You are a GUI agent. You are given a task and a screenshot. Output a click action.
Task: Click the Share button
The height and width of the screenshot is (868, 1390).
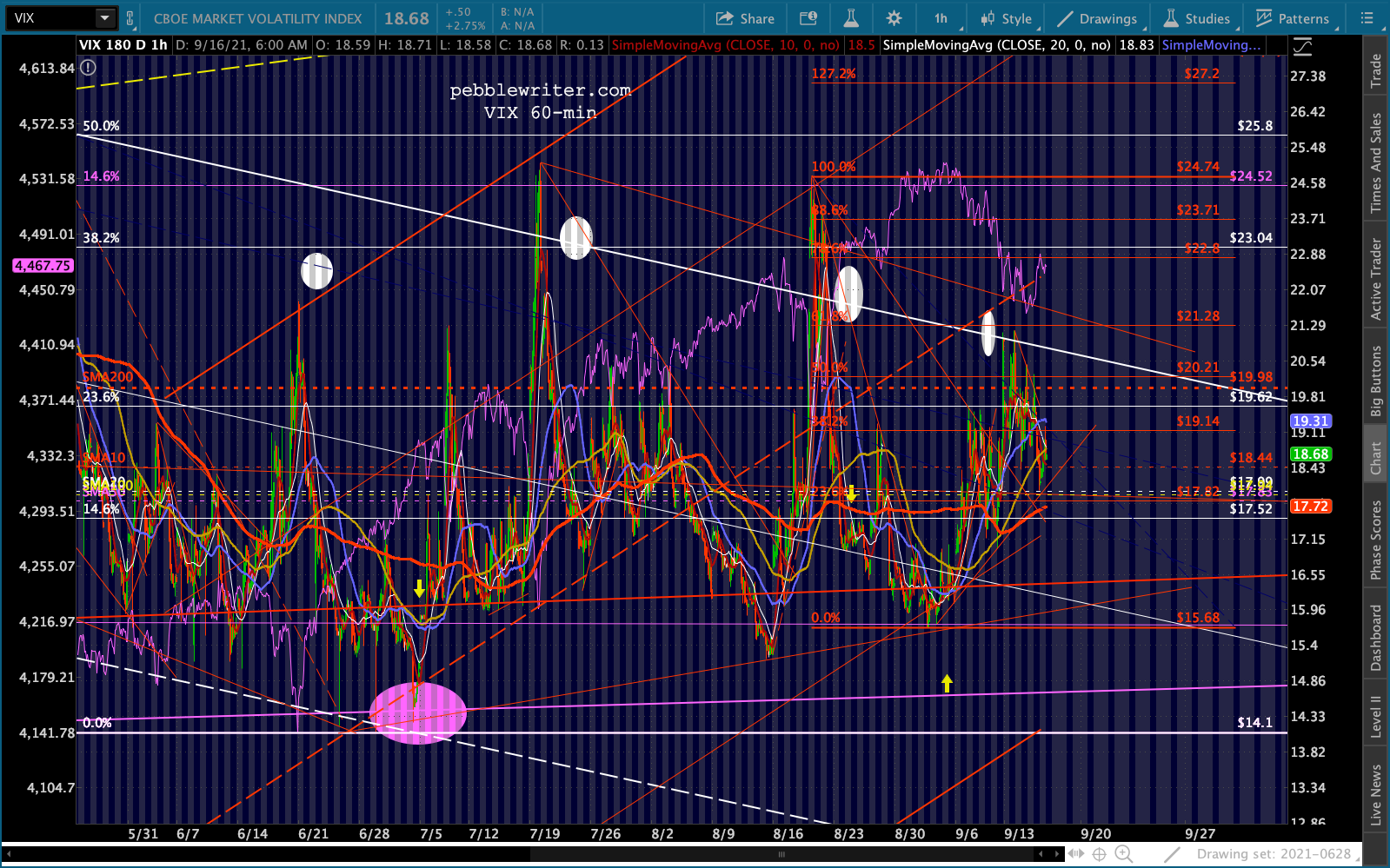coord(745,18)
